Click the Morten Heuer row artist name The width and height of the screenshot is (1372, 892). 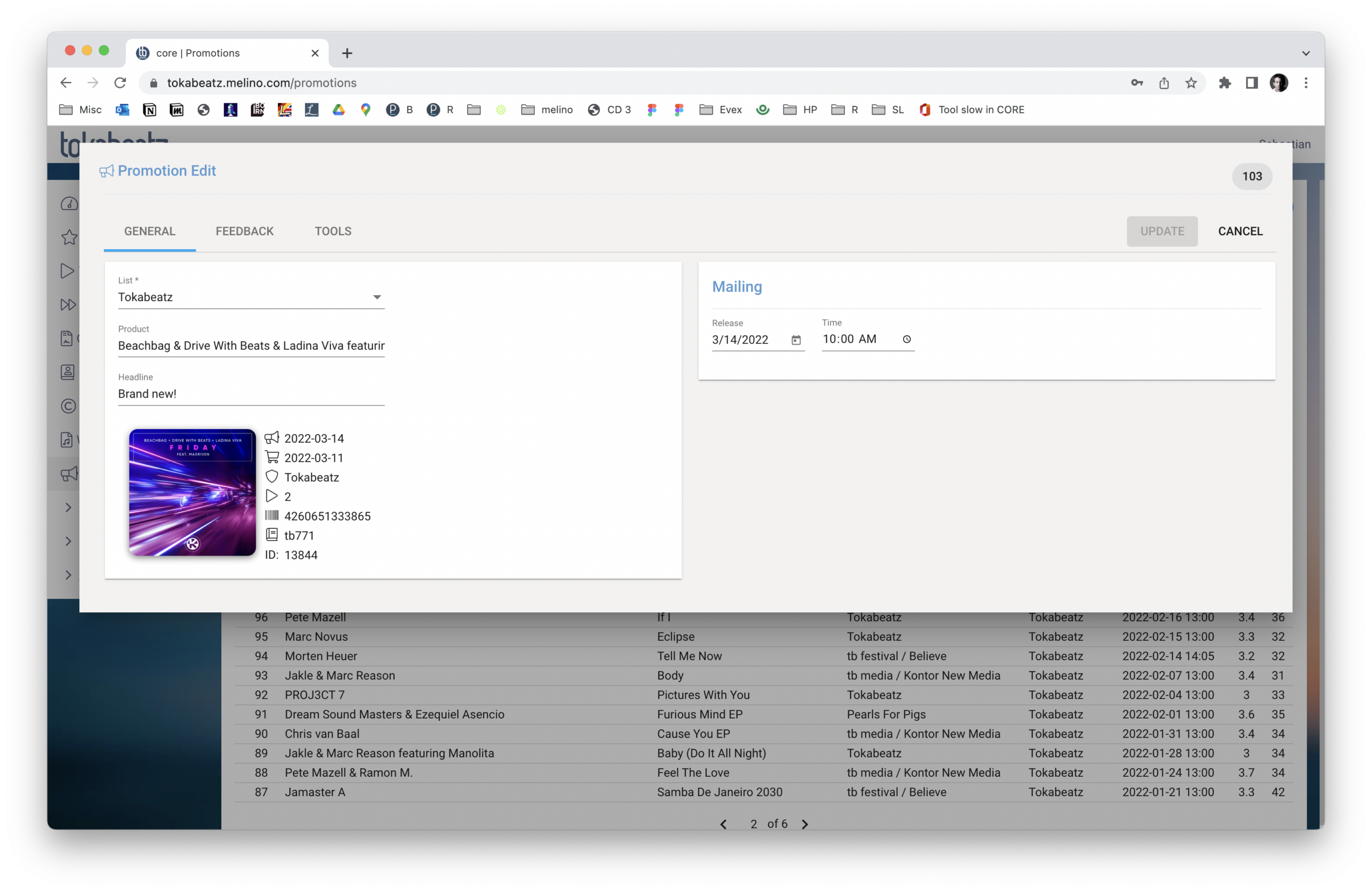click(321, 656)
